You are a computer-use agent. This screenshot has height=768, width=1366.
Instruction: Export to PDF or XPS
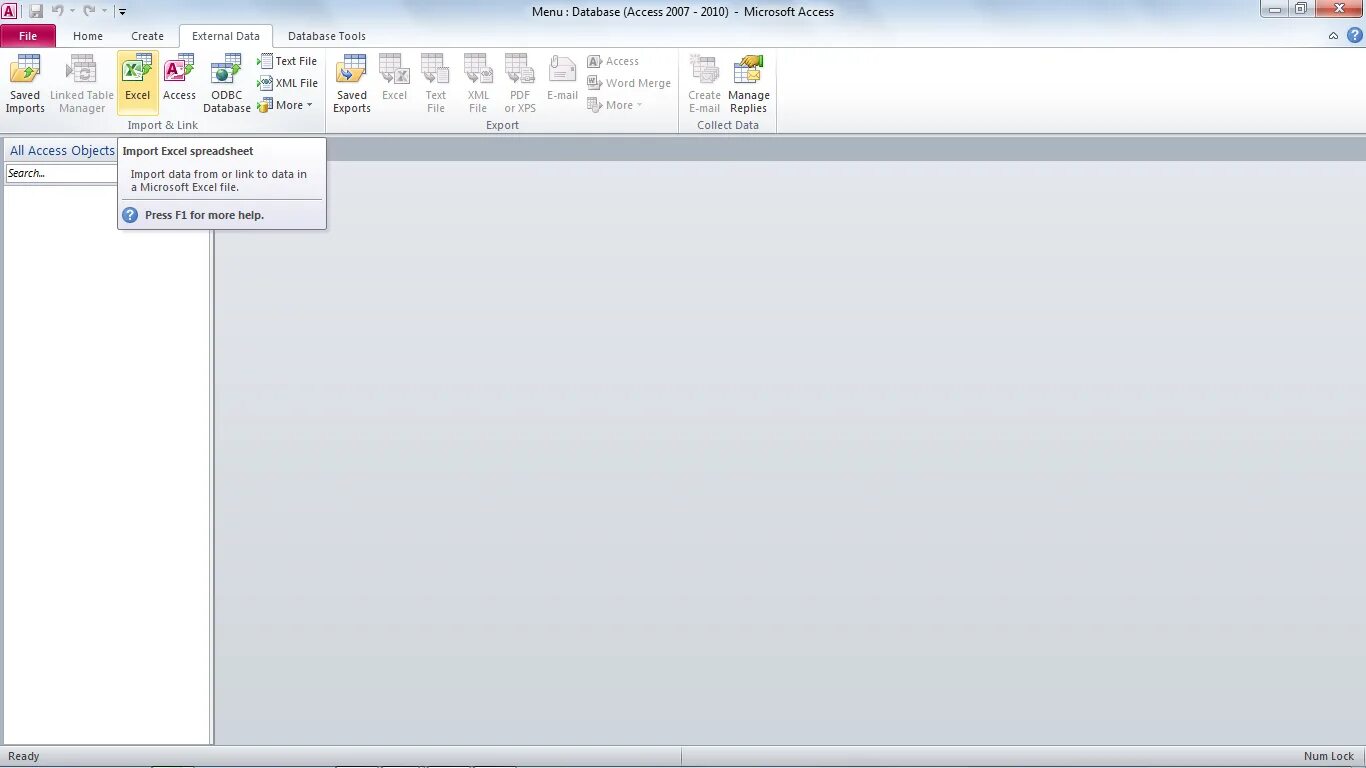click(520, 84)
